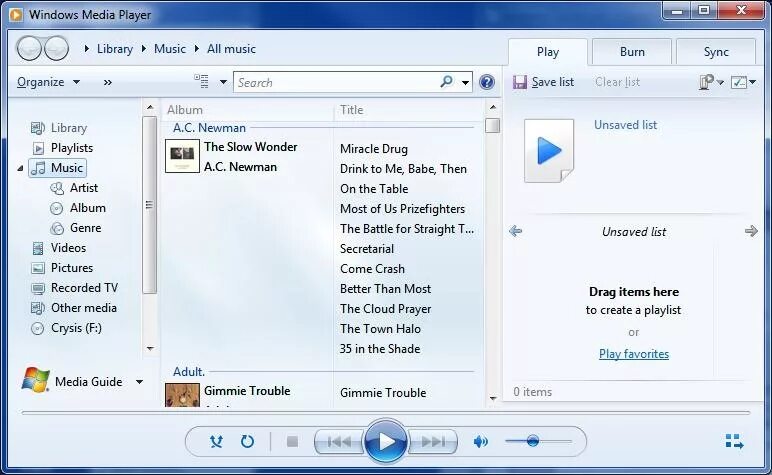Image resolution: width=772 pixels, height=475 pixels.
Task: Switch to the Sync tab
Action: [x=716, y=52]
